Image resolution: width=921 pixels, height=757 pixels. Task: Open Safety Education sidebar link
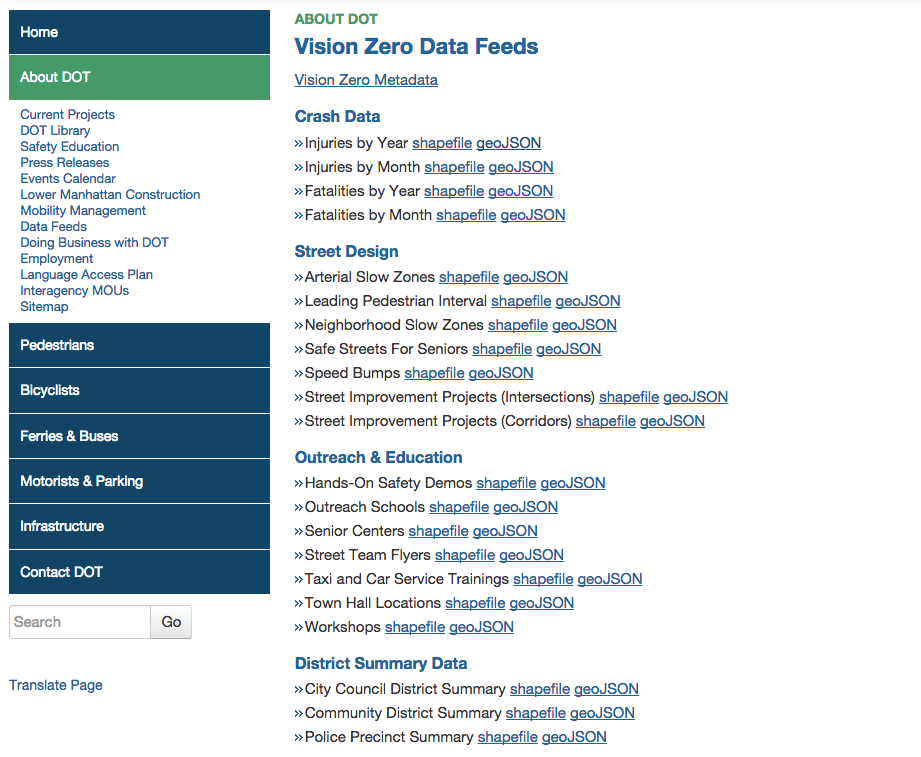tap(70, 146)
